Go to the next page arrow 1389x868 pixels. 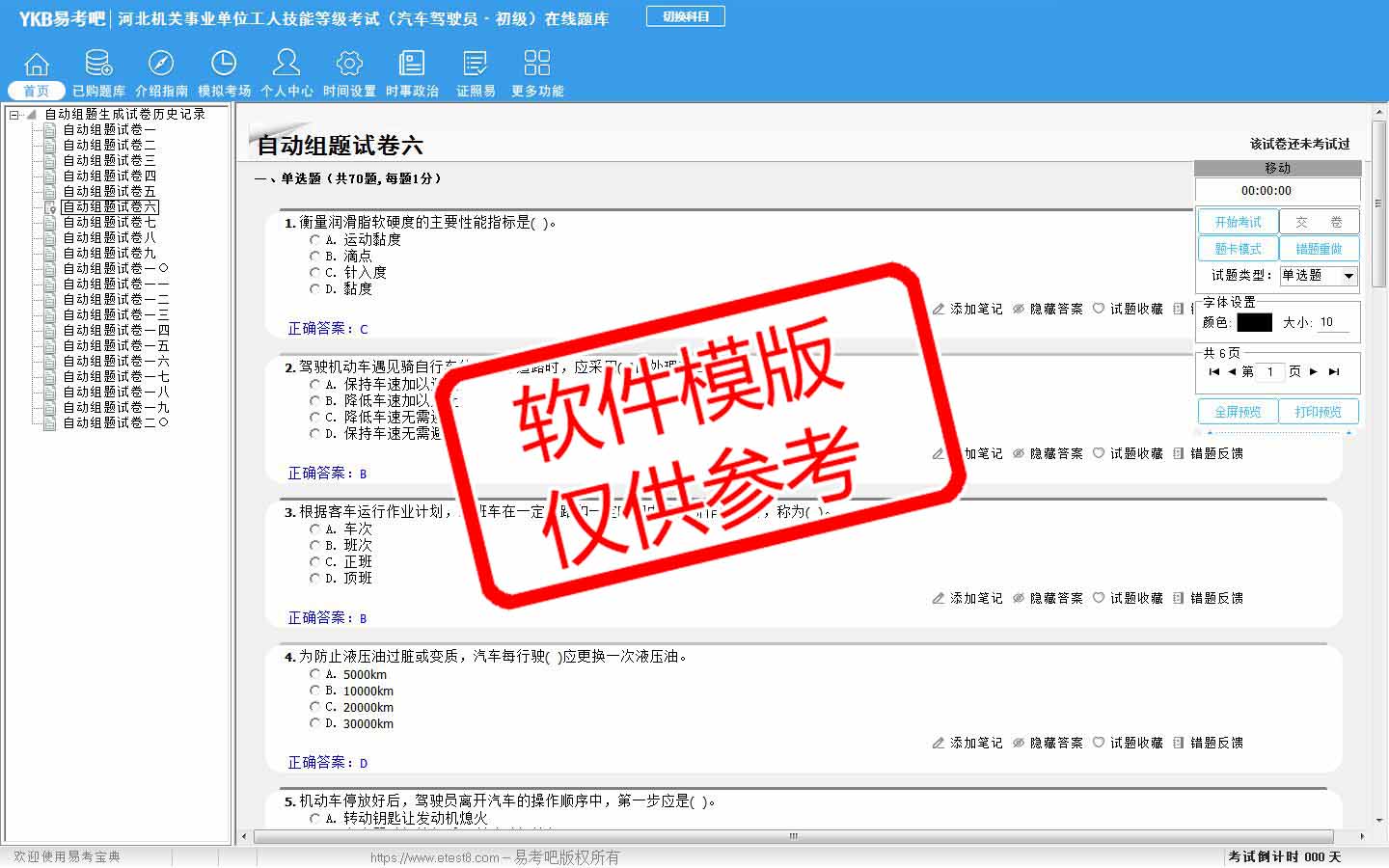click(x=1314, y=371)
